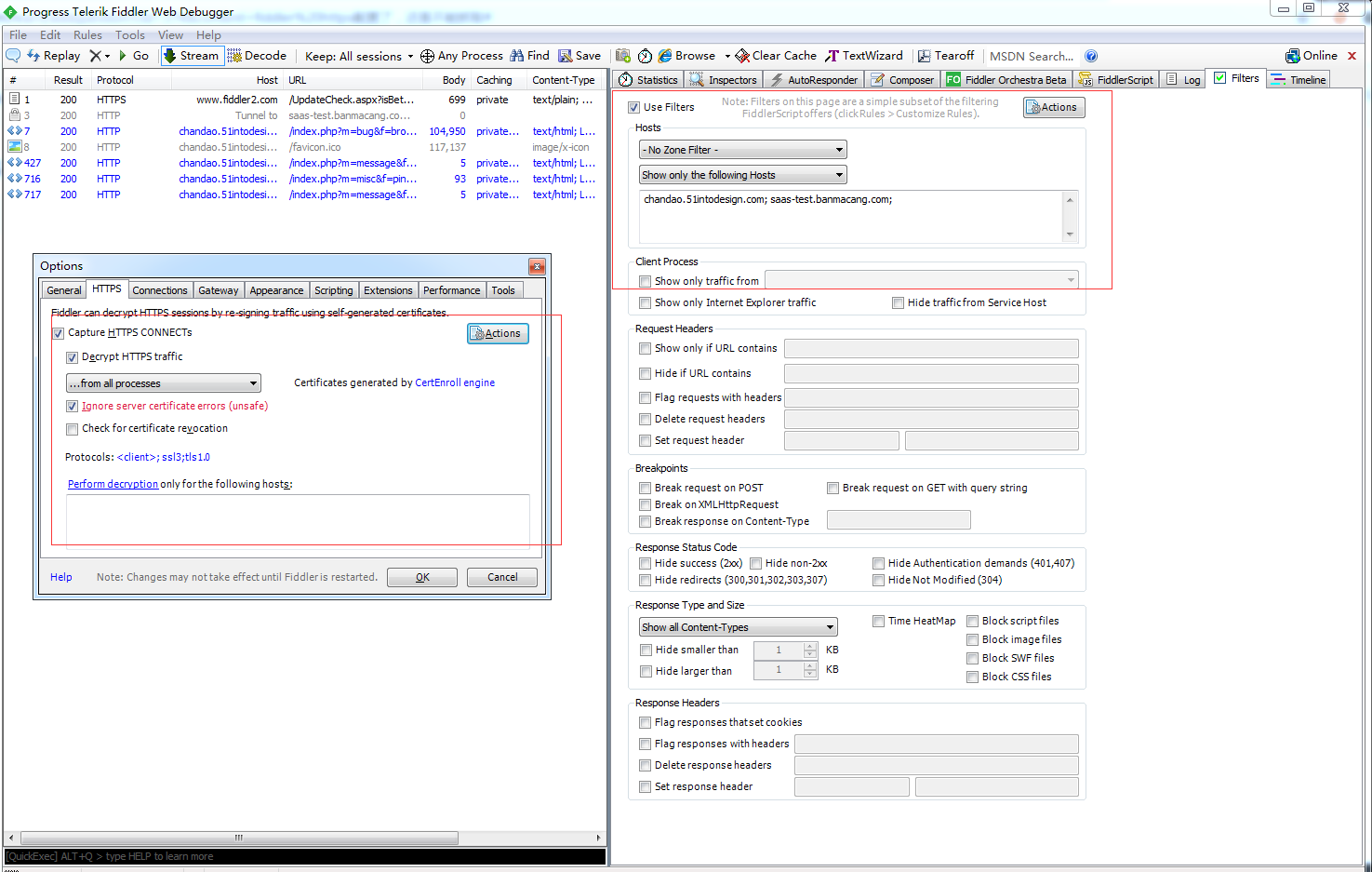Click the session list horizontal scrollbar
This screenshot has width=1372, height=872.
[239, 838]
